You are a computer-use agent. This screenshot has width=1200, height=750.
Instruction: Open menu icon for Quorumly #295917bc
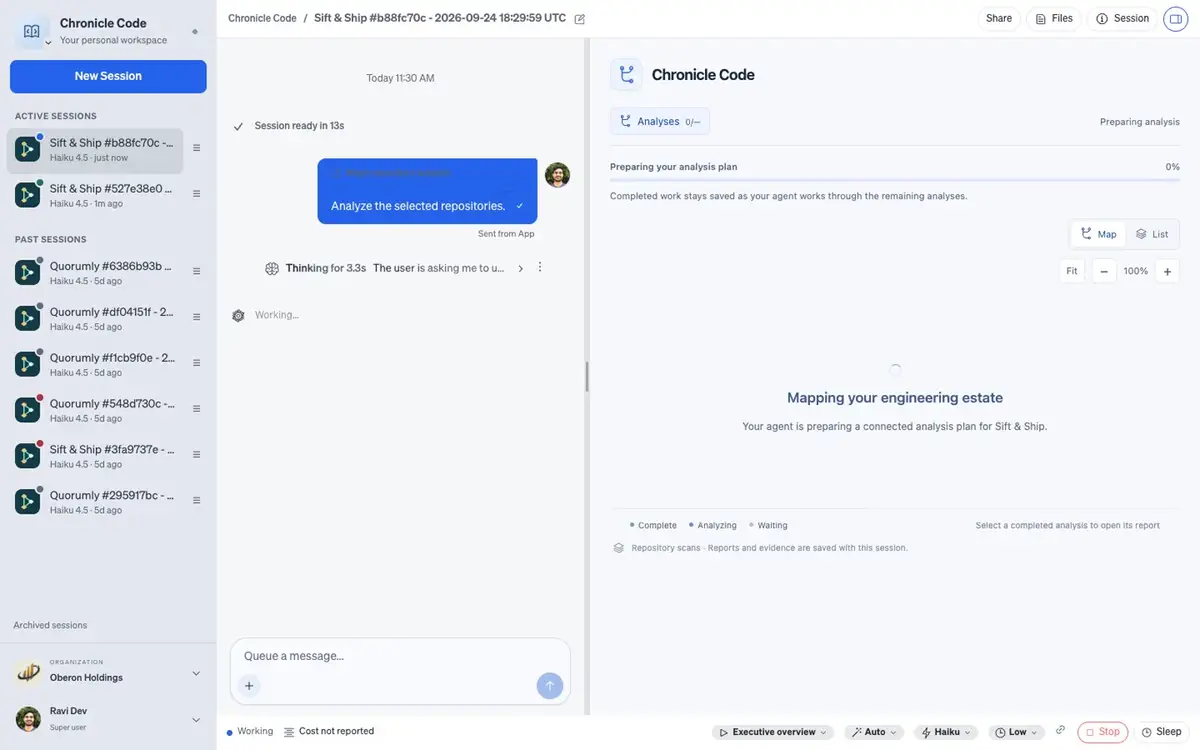point(197,500)
